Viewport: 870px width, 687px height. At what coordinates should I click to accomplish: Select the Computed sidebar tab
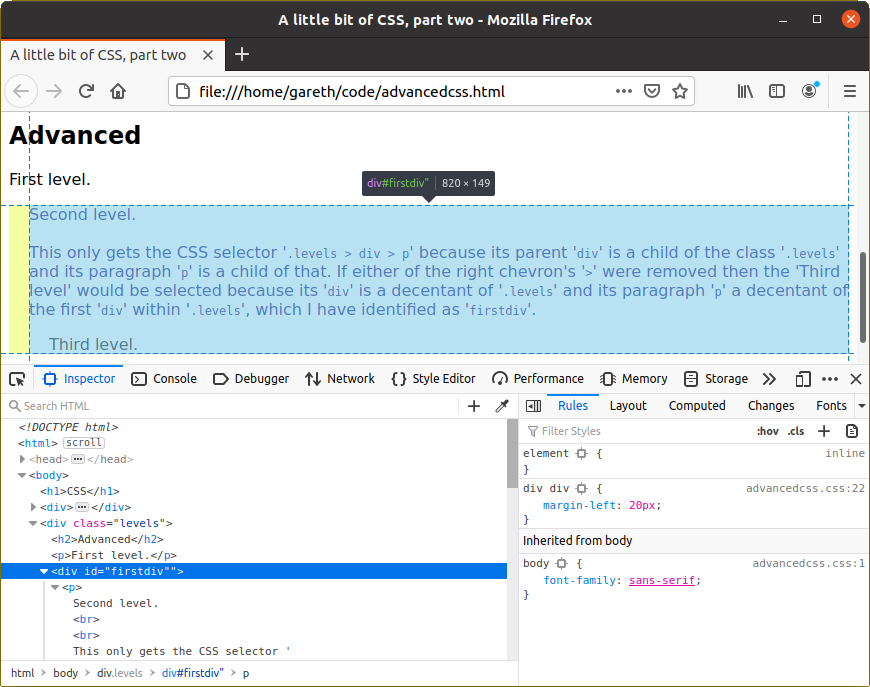[x=697, y=406]
